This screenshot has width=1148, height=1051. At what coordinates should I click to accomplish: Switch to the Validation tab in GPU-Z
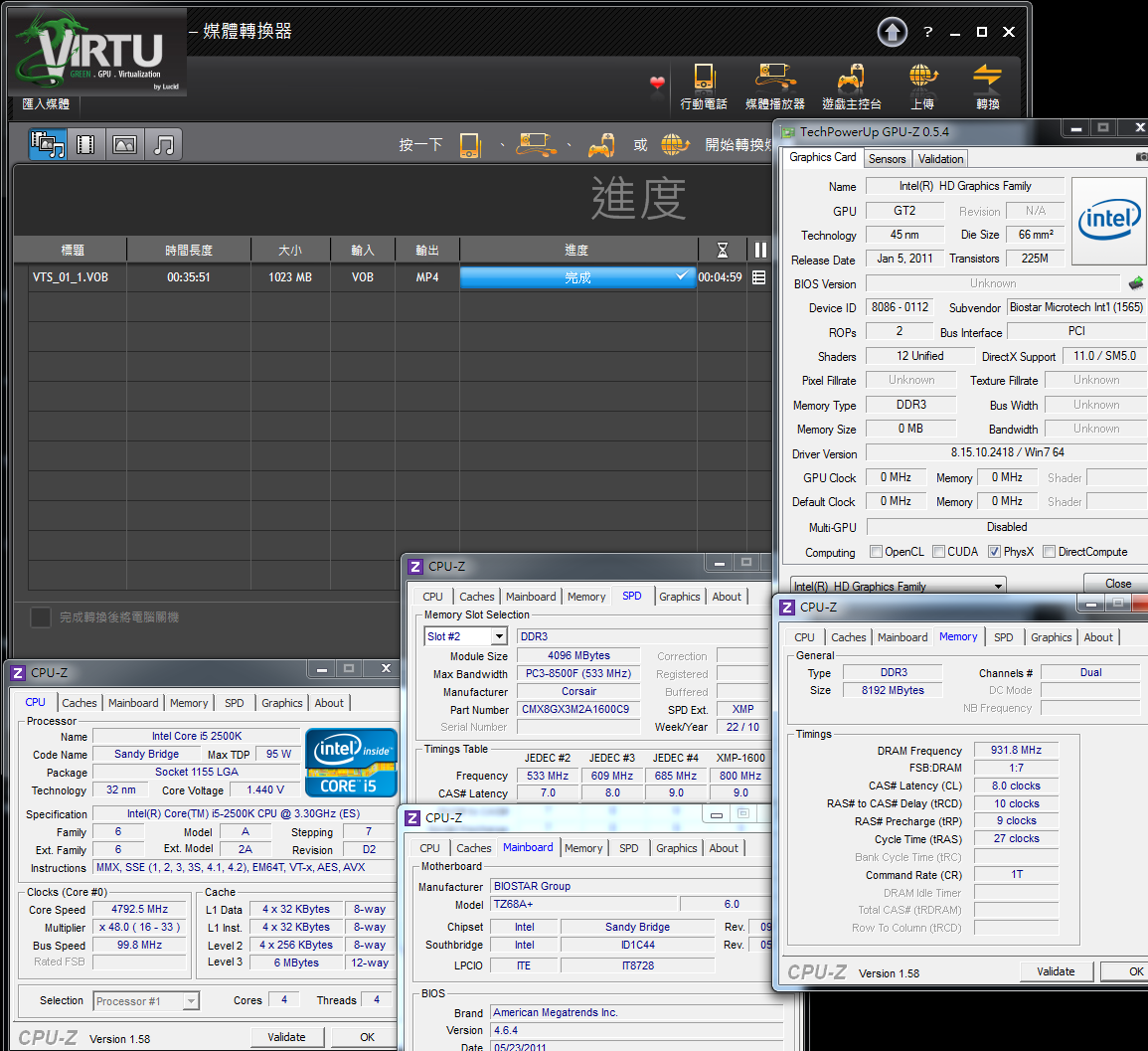[x=940, y=159]
